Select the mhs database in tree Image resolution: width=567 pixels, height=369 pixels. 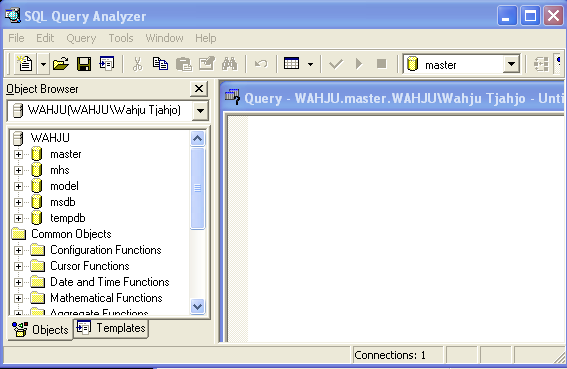tap(60, 170)
